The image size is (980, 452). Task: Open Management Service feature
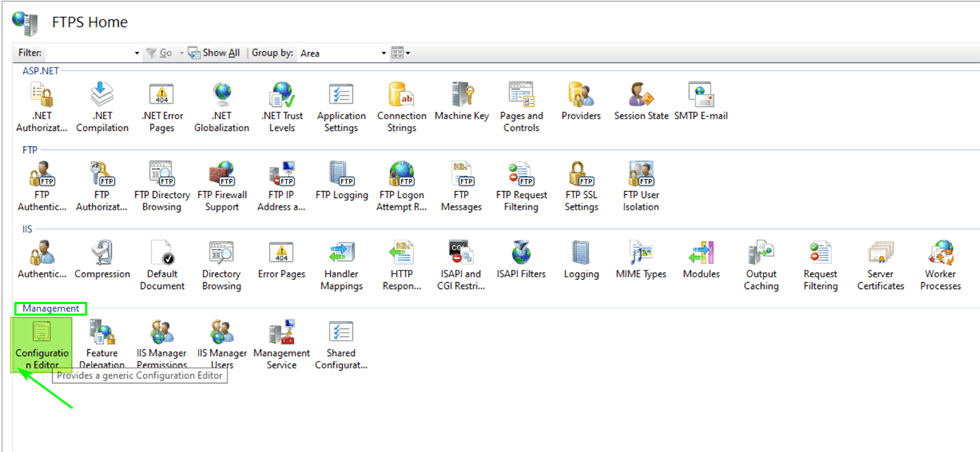click(x=282, y=344)
